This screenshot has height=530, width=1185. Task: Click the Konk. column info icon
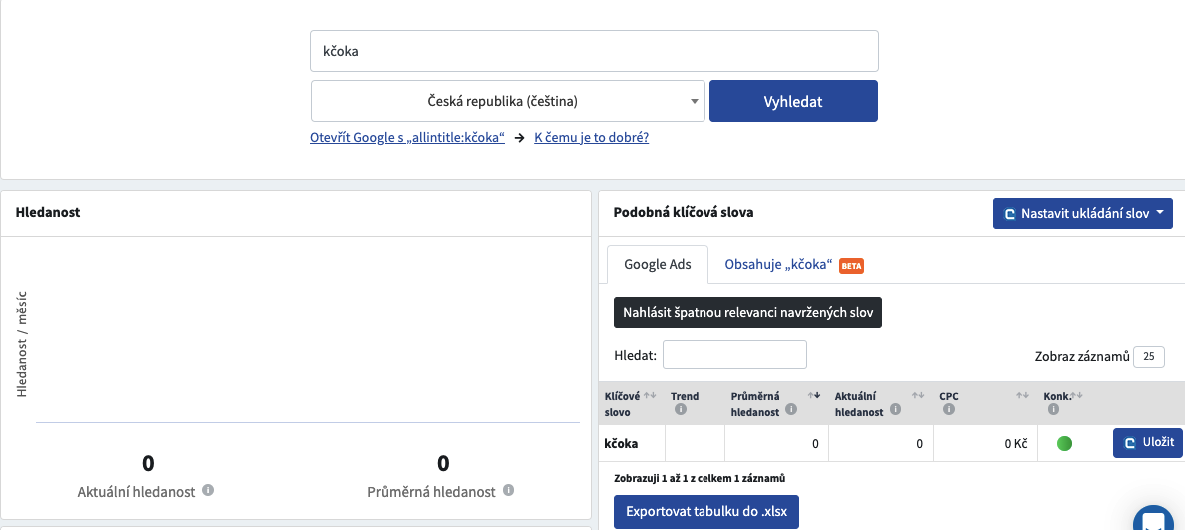click(x=1054, y=410)
